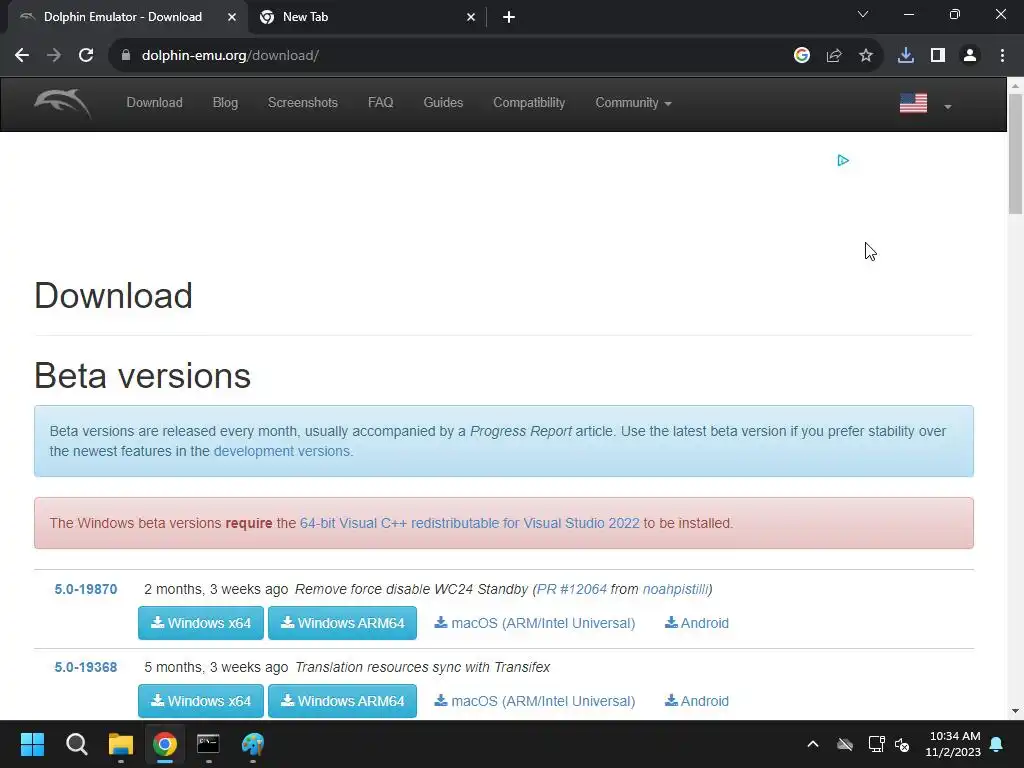Open the FAQ nav item

coord(381,103)
